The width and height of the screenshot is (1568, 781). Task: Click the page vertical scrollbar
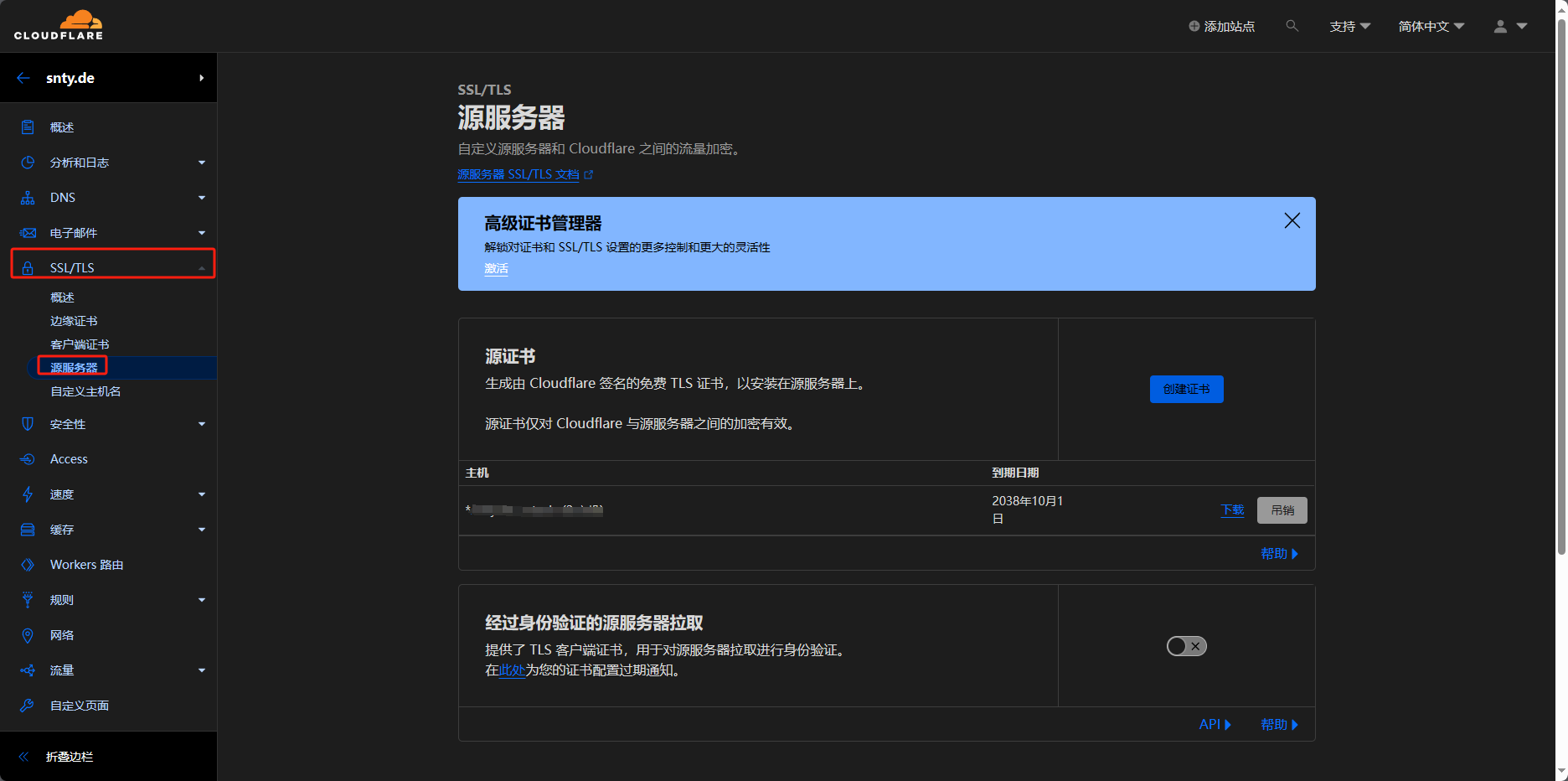(1561, 285)
